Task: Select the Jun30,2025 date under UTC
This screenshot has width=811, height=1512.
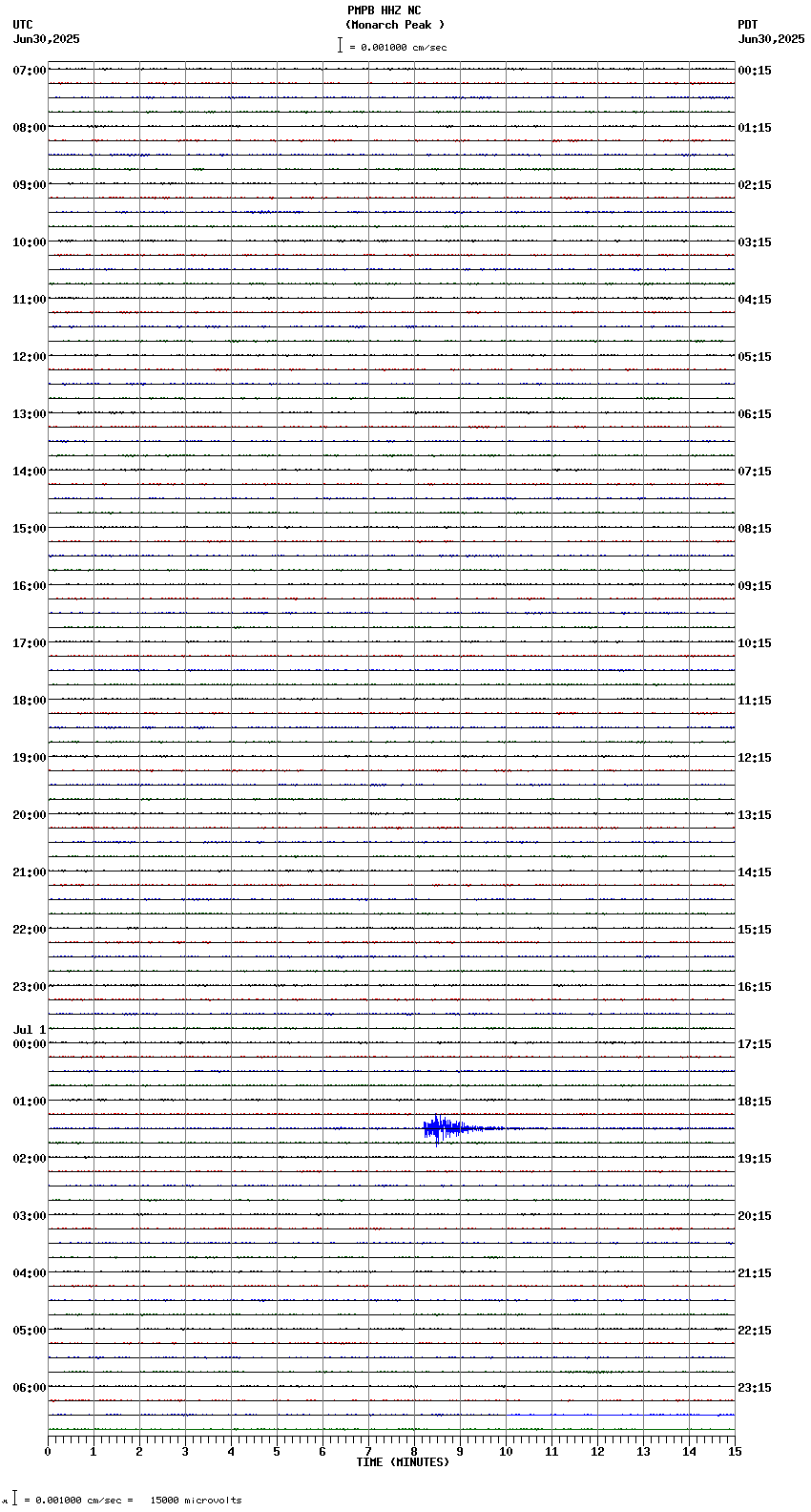Action: tap(47, 39)
